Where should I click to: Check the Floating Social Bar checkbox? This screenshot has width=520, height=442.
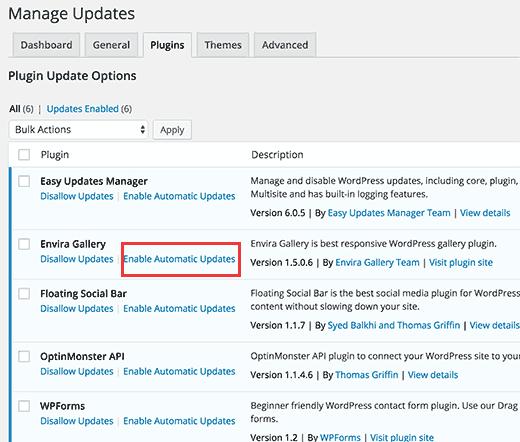(24, 294)
